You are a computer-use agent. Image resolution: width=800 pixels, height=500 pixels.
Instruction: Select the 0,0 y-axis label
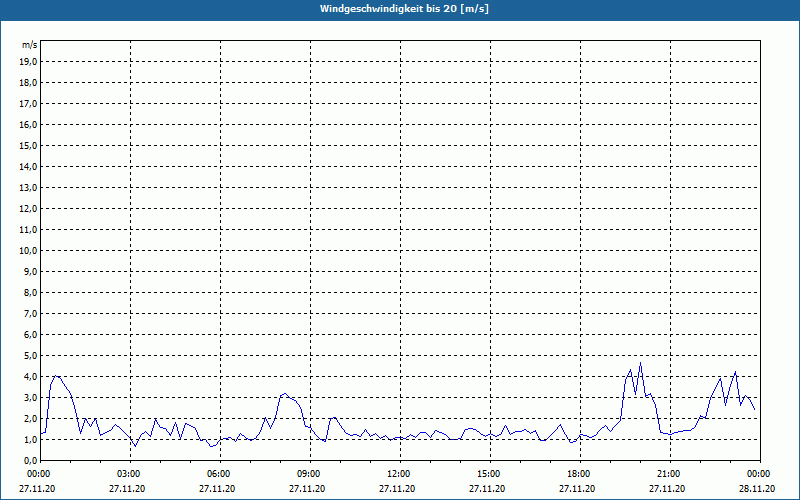[30, 460]
